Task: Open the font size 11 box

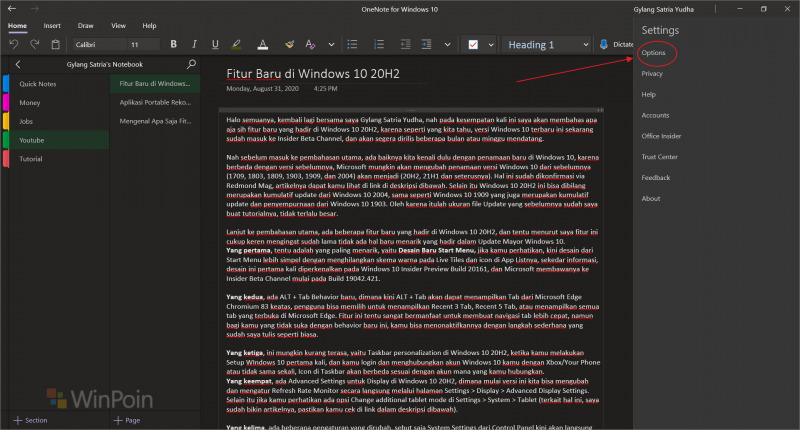Action: coord(144,44)
